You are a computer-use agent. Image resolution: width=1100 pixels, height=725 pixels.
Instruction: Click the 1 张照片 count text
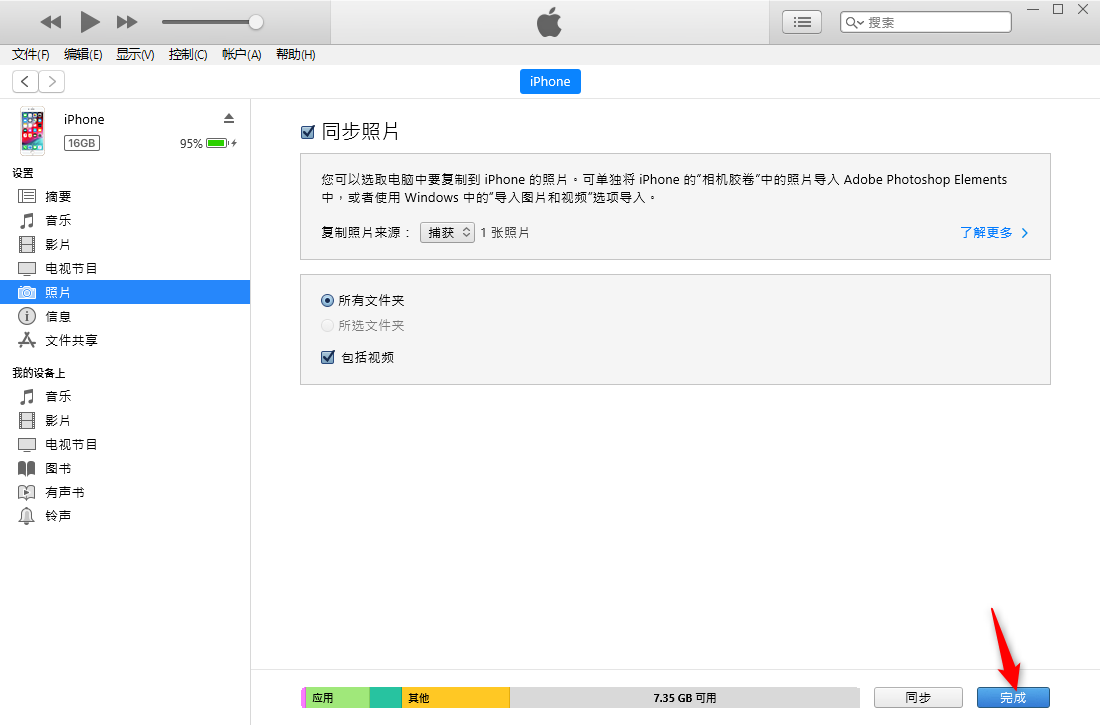pyautogui.click(x=504, y=232)
